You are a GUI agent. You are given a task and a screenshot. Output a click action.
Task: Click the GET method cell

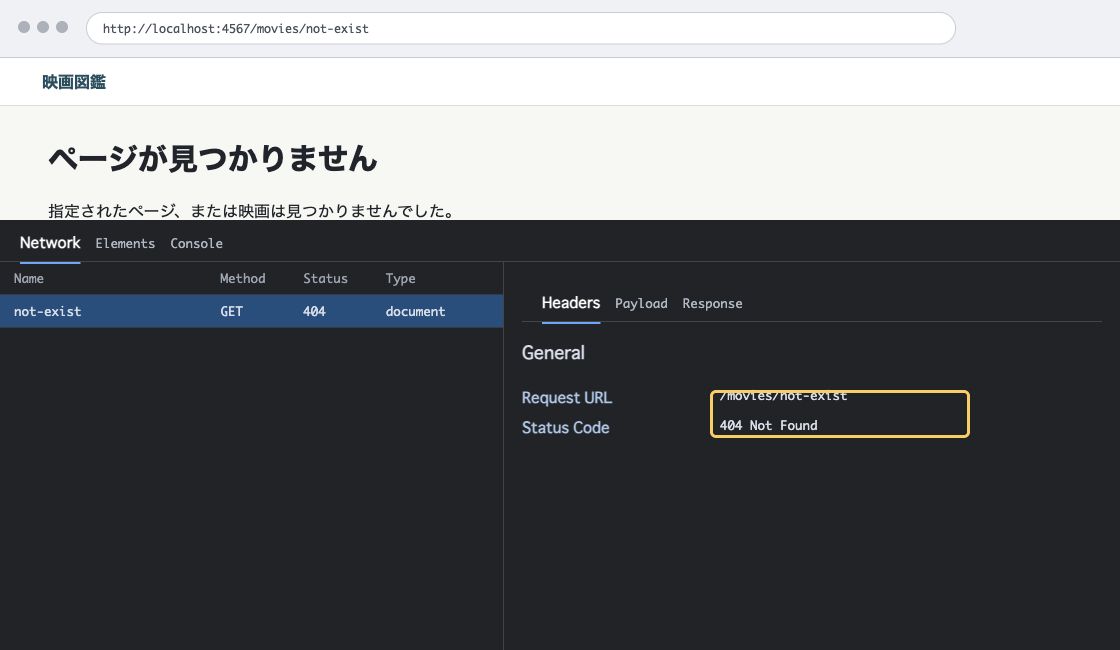231,311
